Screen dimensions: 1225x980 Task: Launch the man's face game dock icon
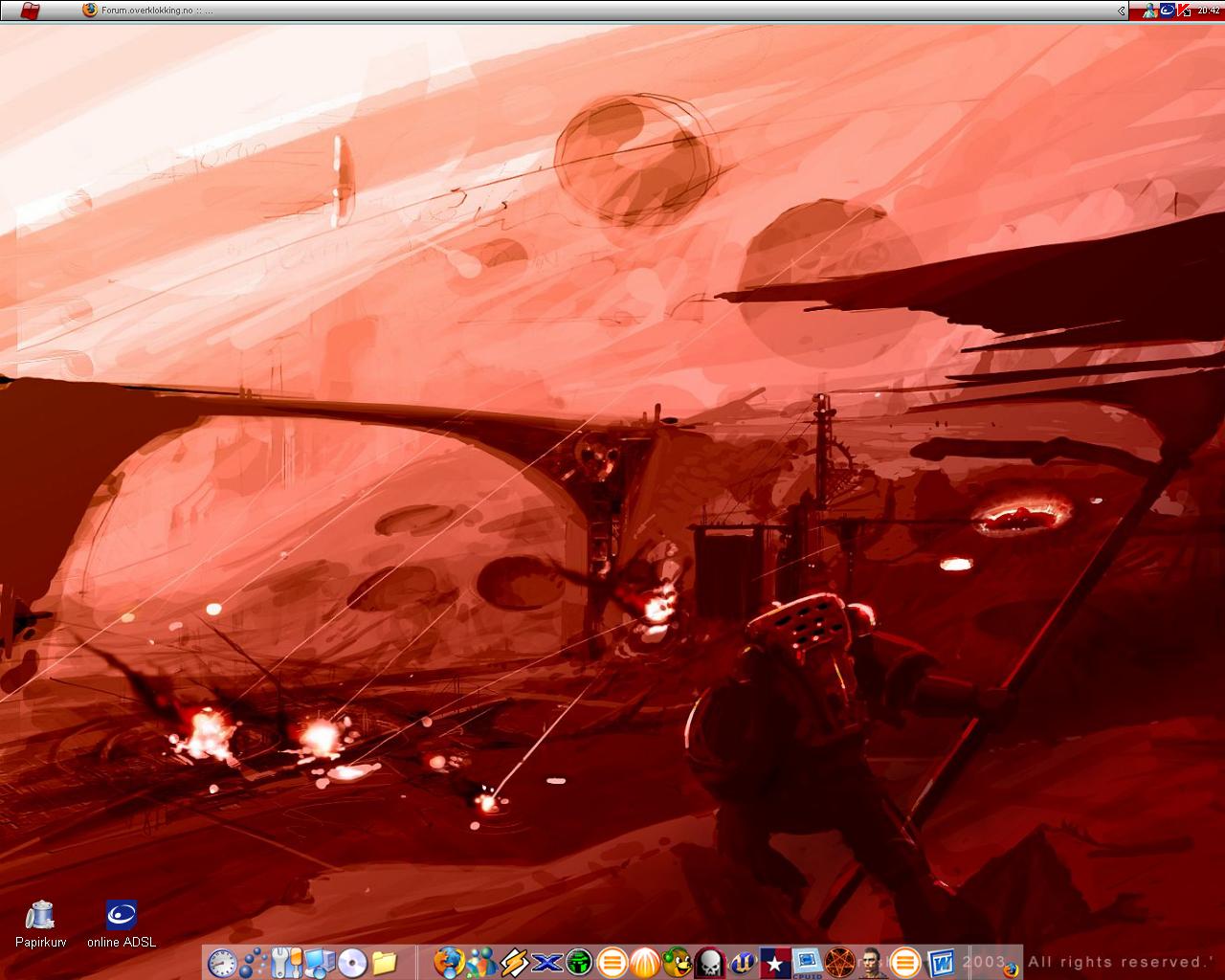873,962
